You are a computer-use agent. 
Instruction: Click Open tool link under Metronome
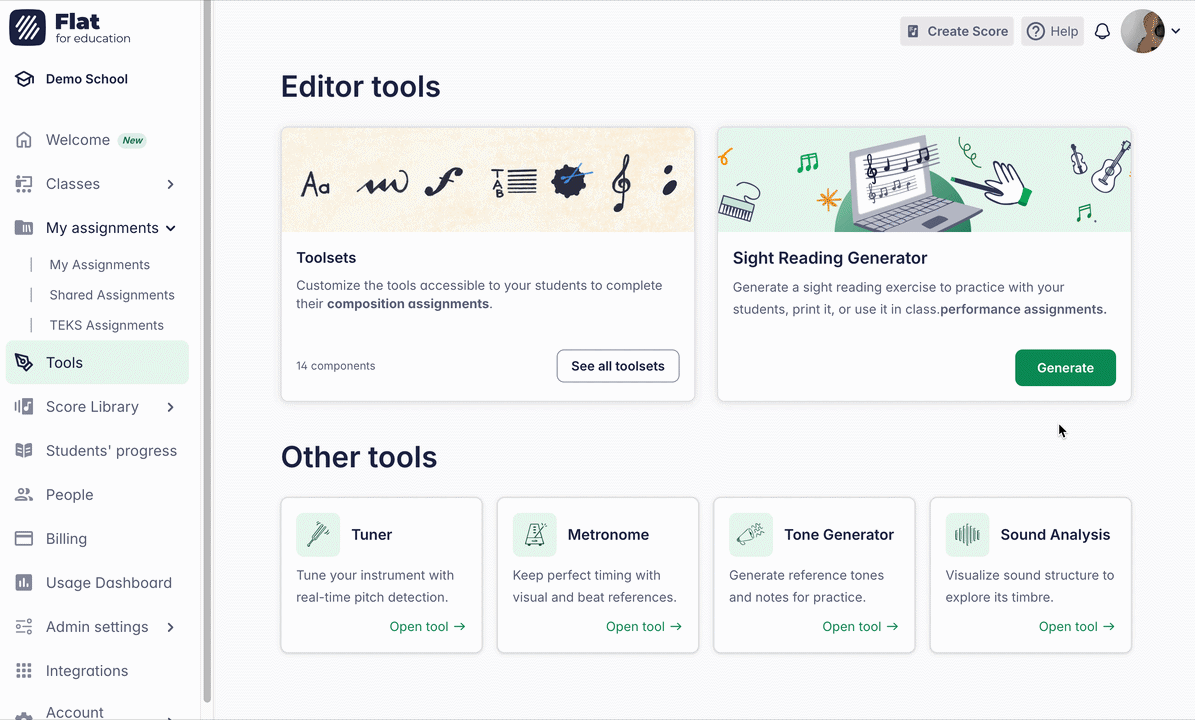click(643, 627)
